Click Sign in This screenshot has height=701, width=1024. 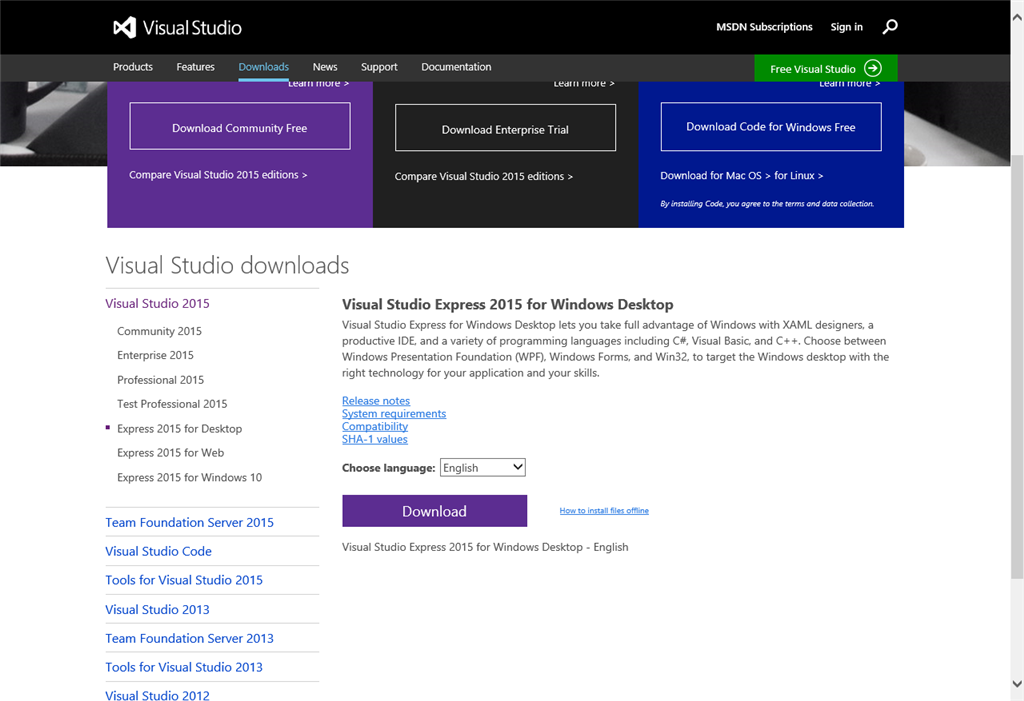pos(846,27)
